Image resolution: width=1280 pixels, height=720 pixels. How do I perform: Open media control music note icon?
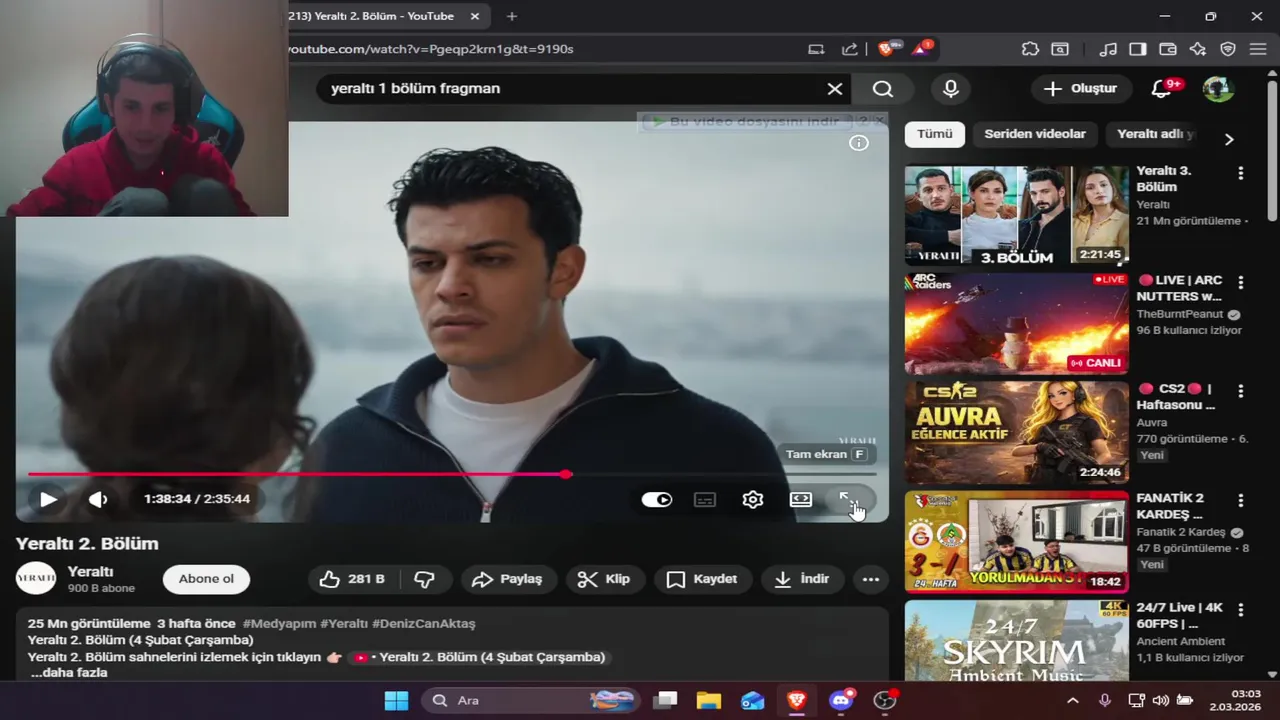click(x=1108, y=49)
